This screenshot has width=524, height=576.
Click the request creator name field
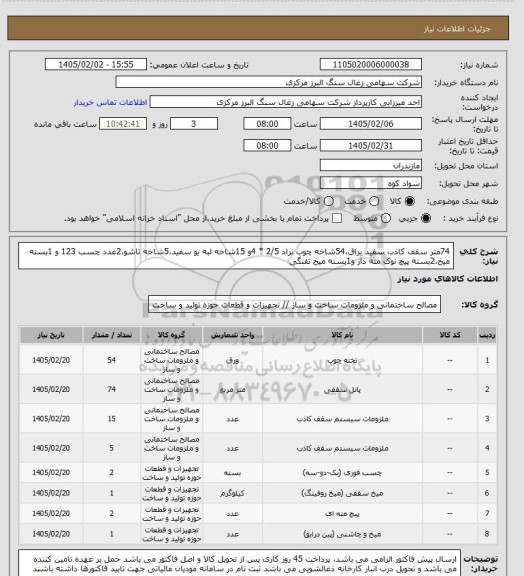pyautogui.click(x=286, y=102)
